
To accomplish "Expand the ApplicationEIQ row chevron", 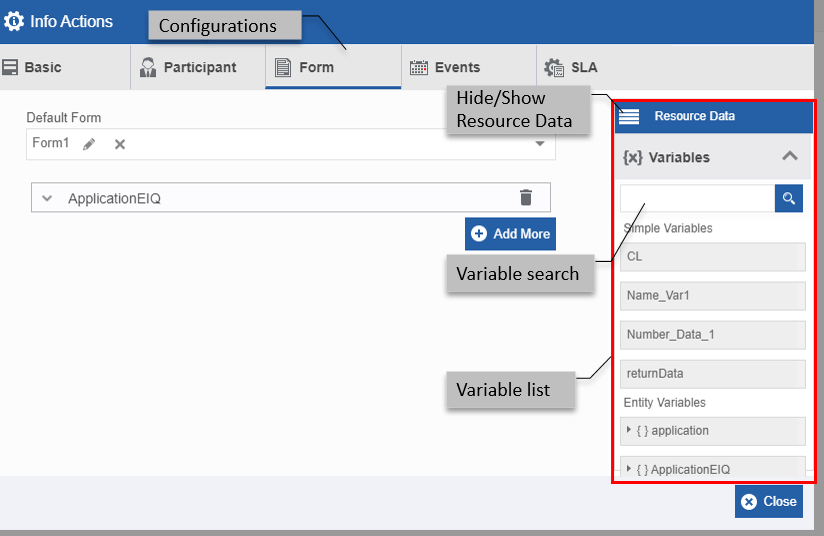I will coord(47,198).
